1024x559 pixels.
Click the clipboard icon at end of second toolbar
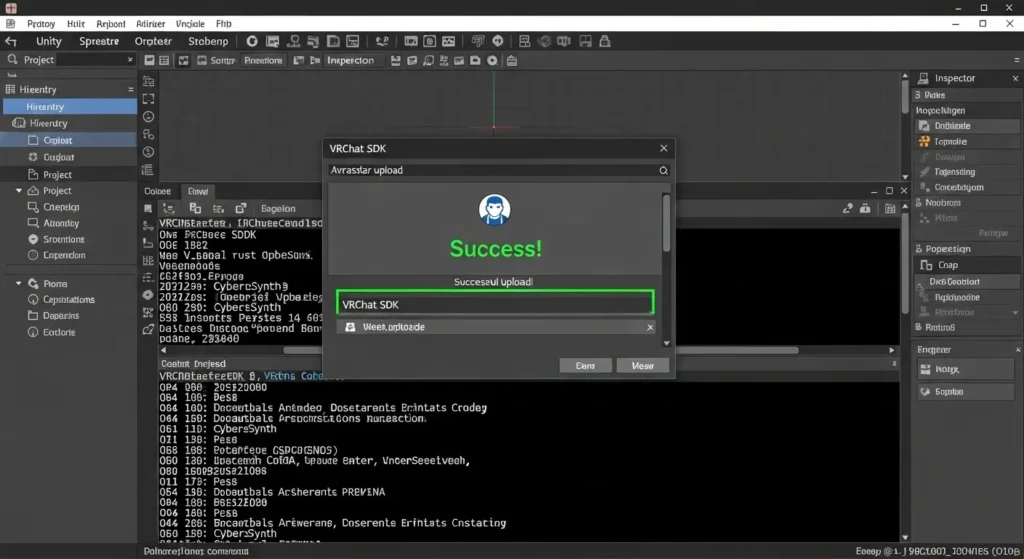(512, 60)
